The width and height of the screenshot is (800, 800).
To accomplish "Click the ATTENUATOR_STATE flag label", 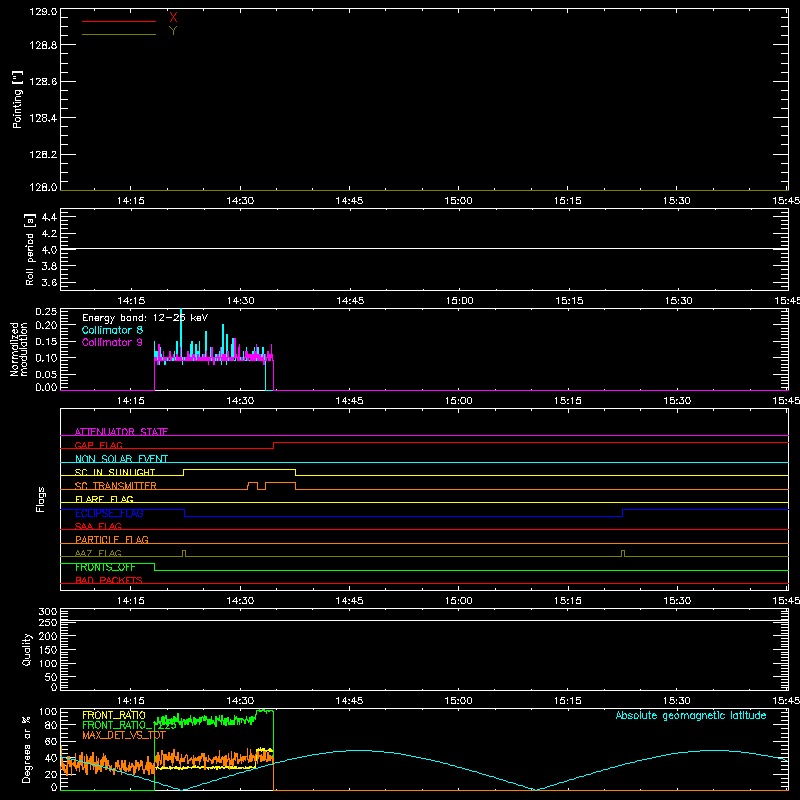I will click(x=121, y=432).
